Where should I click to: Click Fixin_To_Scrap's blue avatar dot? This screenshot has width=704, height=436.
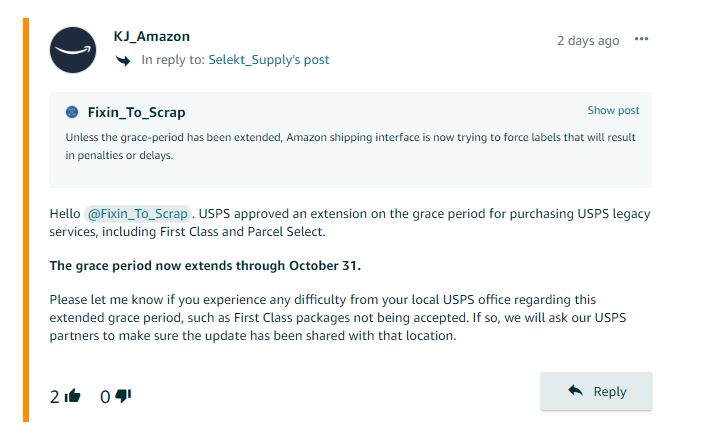72,112
